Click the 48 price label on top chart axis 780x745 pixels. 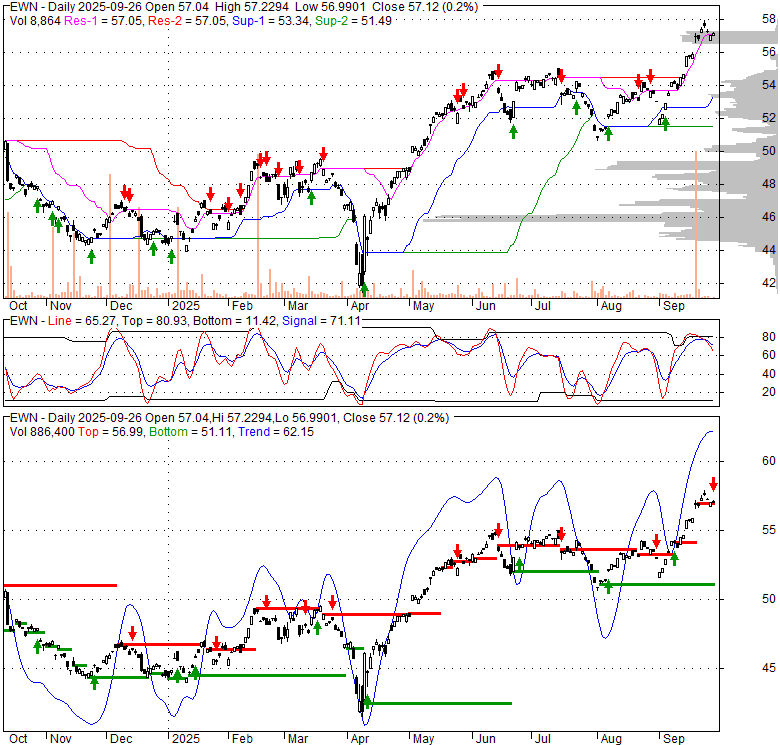(x=769, y=184)
